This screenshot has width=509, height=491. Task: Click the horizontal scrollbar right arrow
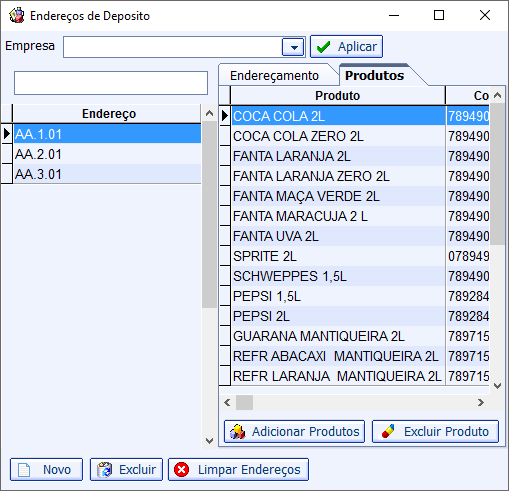(481, 403)
